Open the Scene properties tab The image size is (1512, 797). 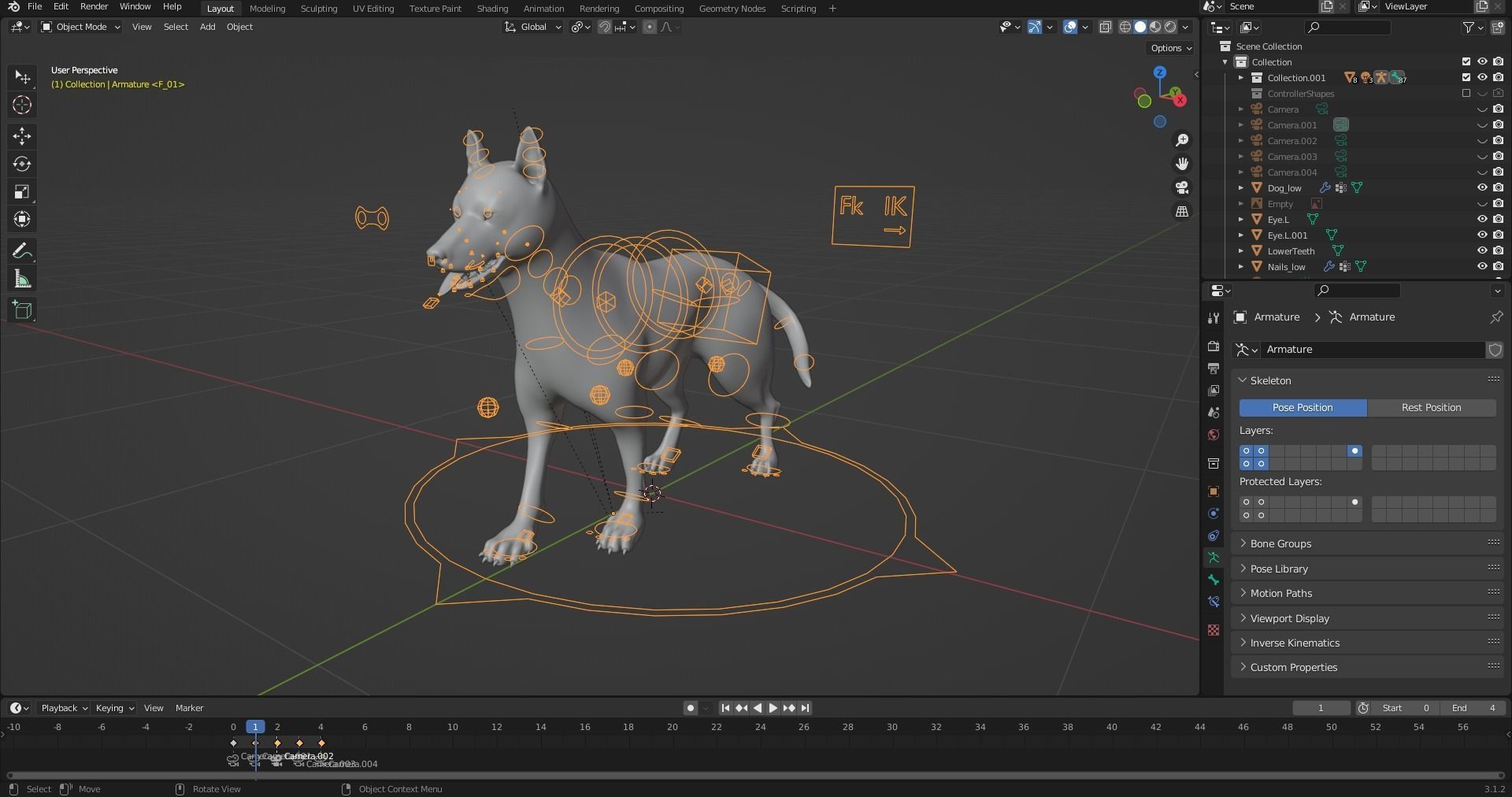point(1214,413)
